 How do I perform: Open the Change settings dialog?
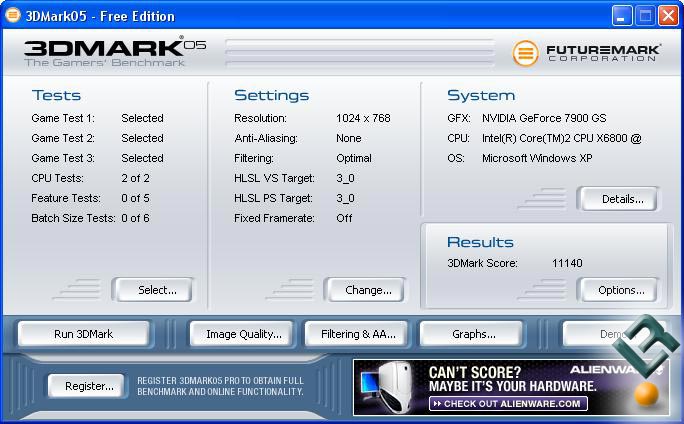coord(367,290)
